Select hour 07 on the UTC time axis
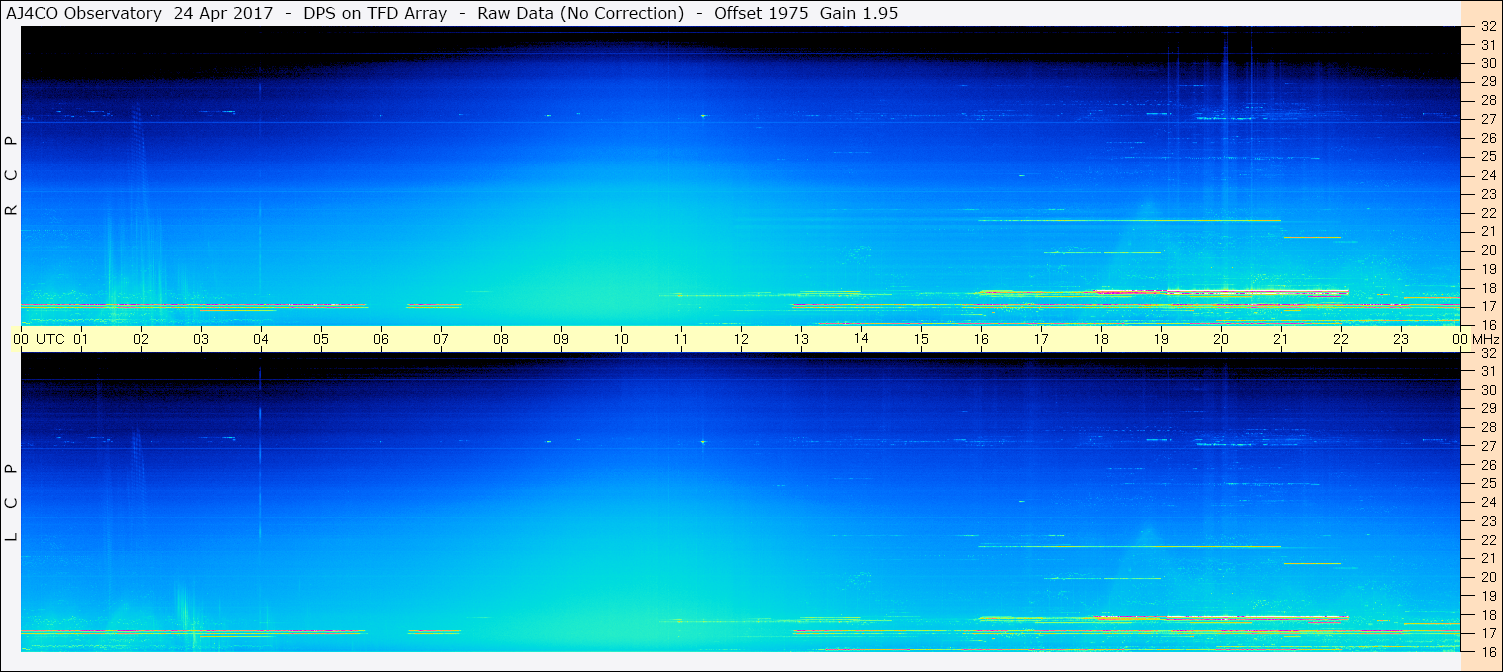 click(441, 339)
